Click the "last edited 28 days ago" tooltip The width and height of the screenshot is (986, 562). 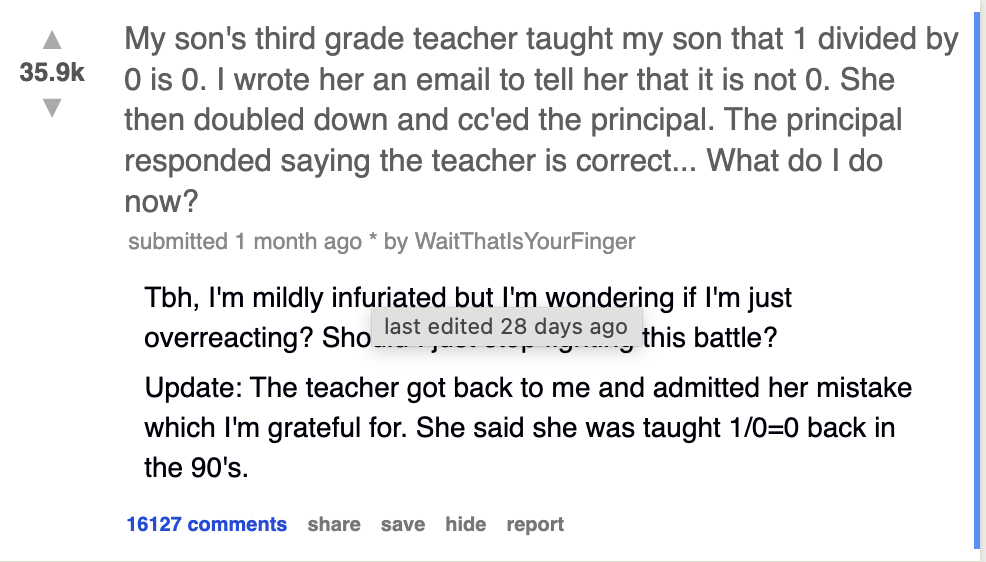click(505, 327)
